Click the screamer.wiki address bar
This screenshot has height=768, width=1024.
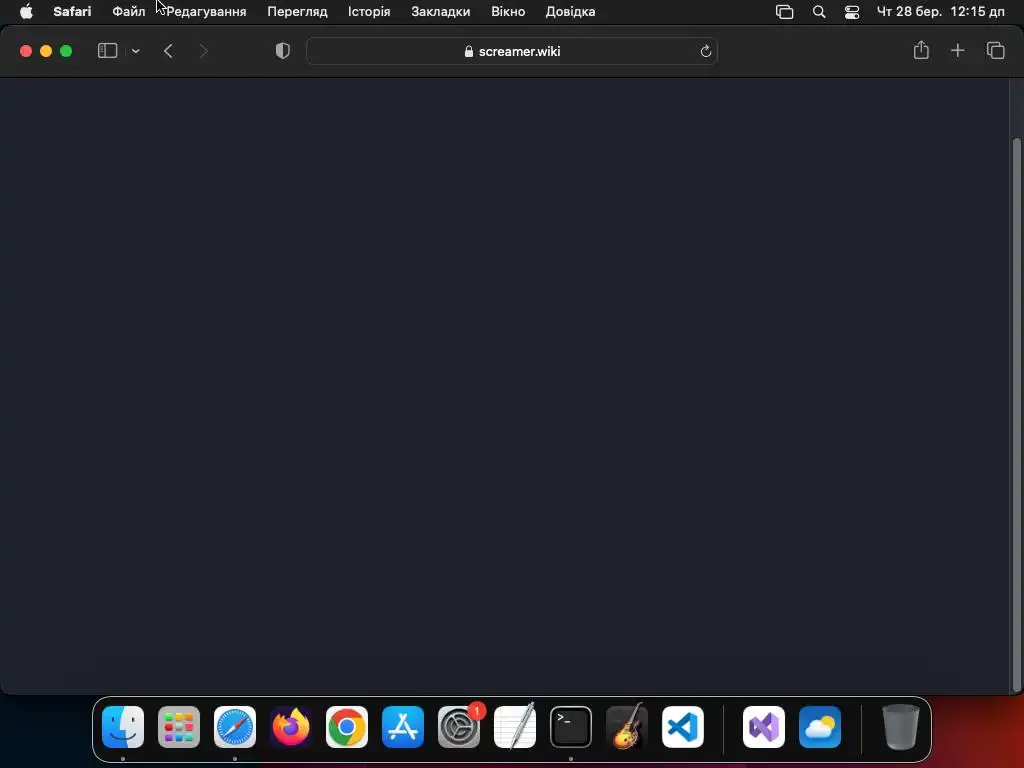coord(512,51)
